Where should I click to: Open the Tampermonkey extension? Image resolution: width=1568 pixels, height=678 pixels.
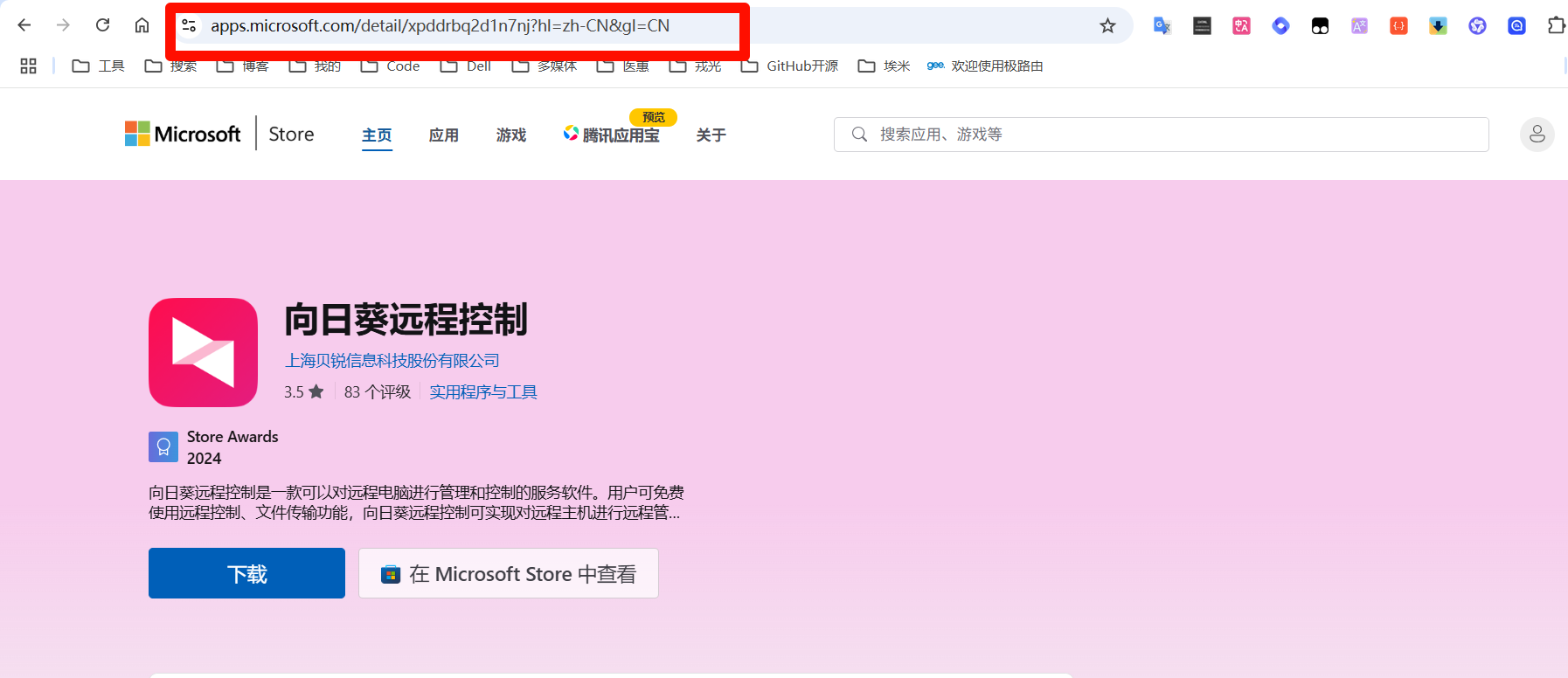tap(1320, 25)
